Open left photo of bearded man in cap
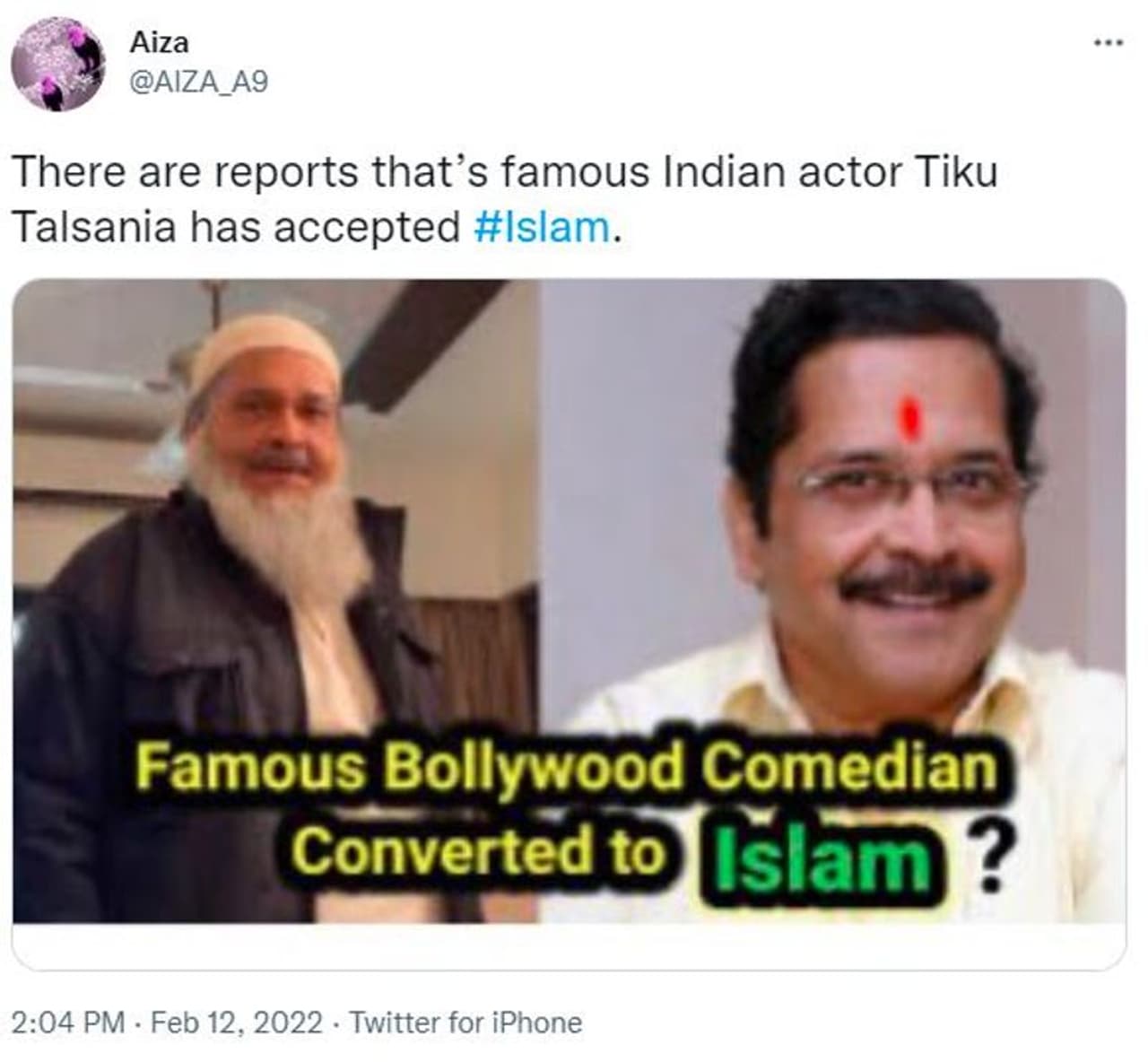This screenshot has width=1148, height=1062. 275,601
